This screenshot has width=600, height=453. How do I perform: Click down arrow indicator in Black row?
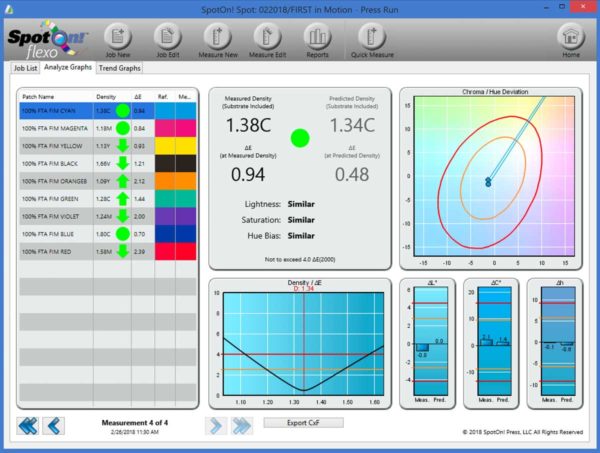click(x=123, y=164)
